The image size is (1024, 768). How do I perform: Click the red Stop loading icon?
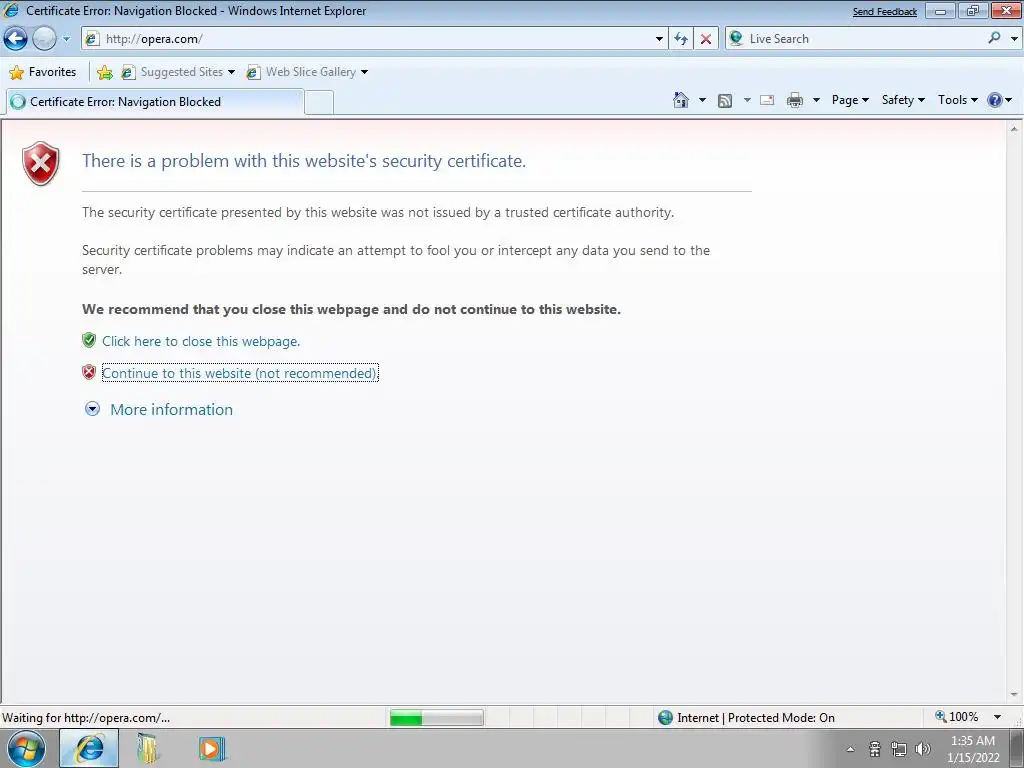click(x=705, y=39)
